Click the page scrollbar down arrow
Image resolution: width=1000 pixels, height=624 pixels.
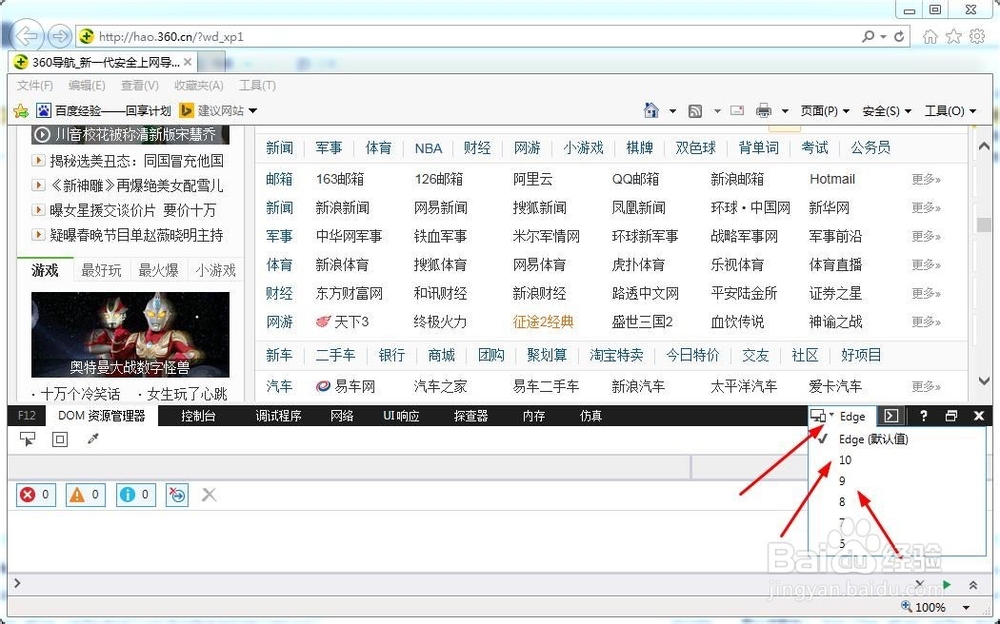984,381
